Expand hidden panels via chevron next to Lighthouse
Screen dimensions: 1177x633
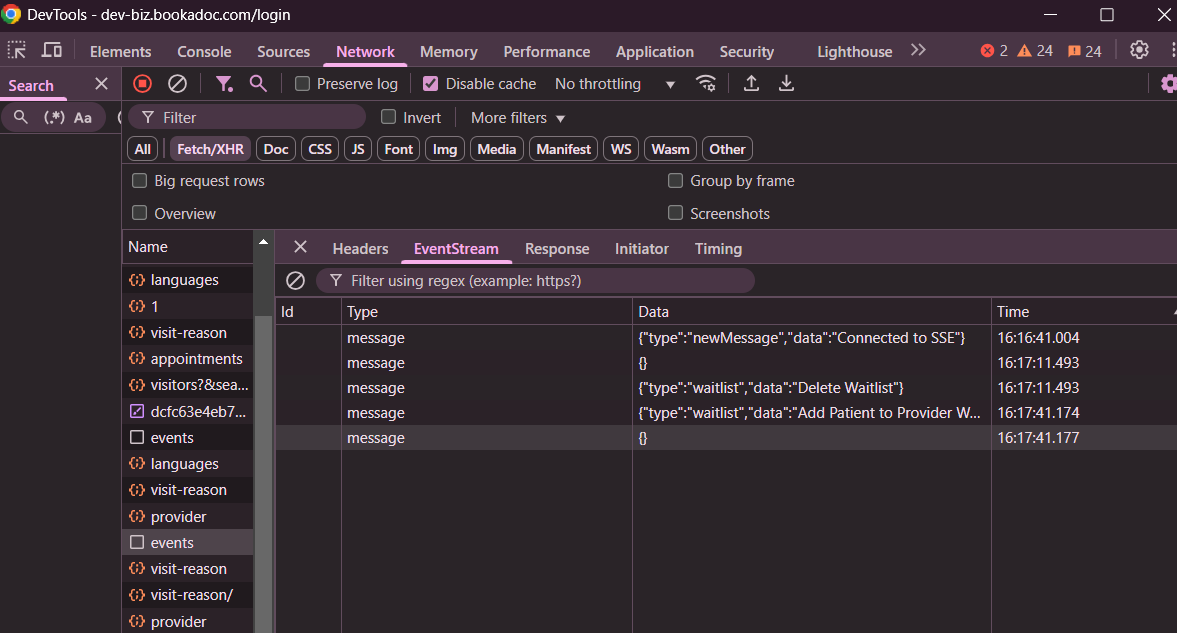pos(918,49)
